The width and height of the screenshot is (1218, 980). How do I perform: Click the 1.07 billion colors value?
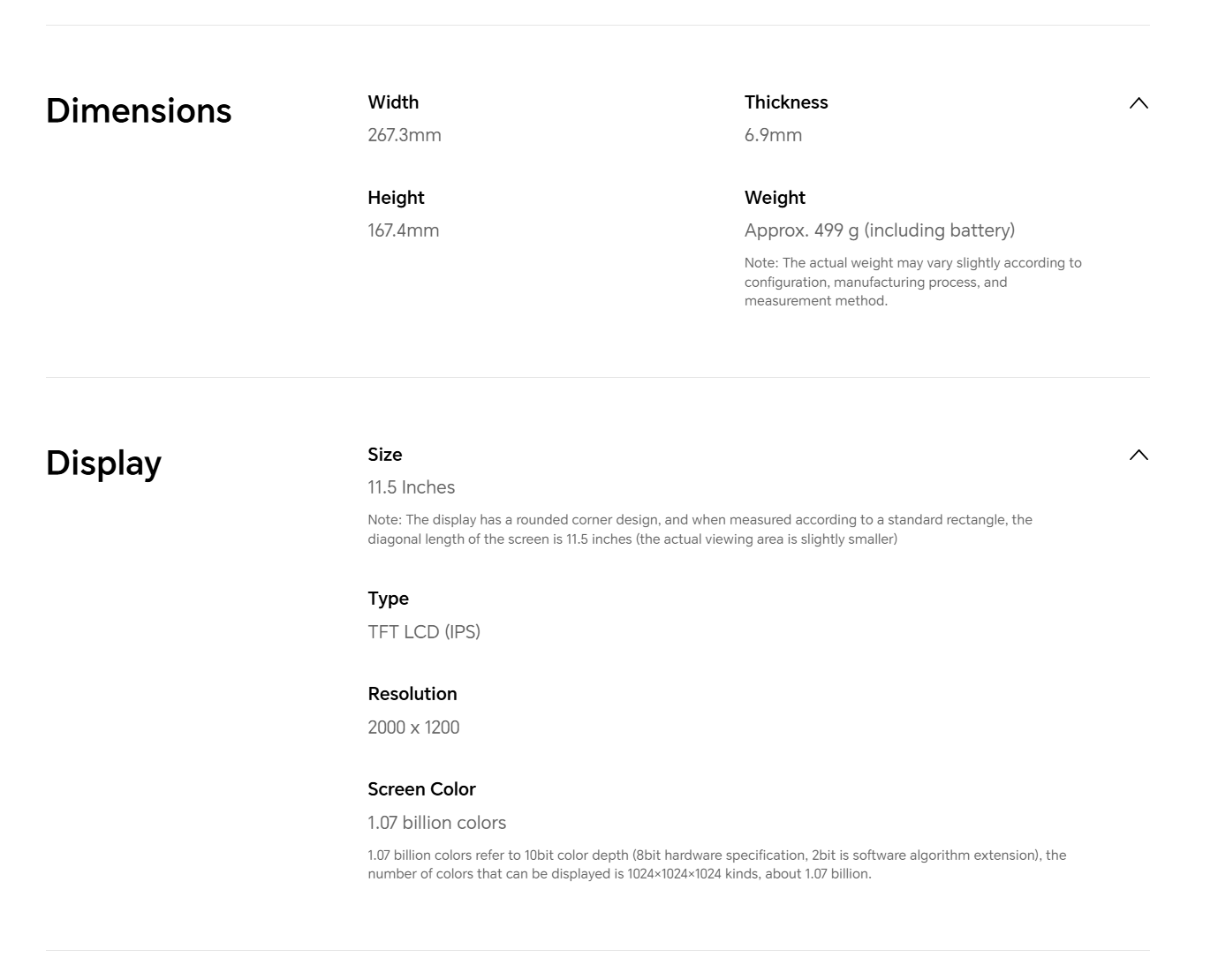pos(437,823)
